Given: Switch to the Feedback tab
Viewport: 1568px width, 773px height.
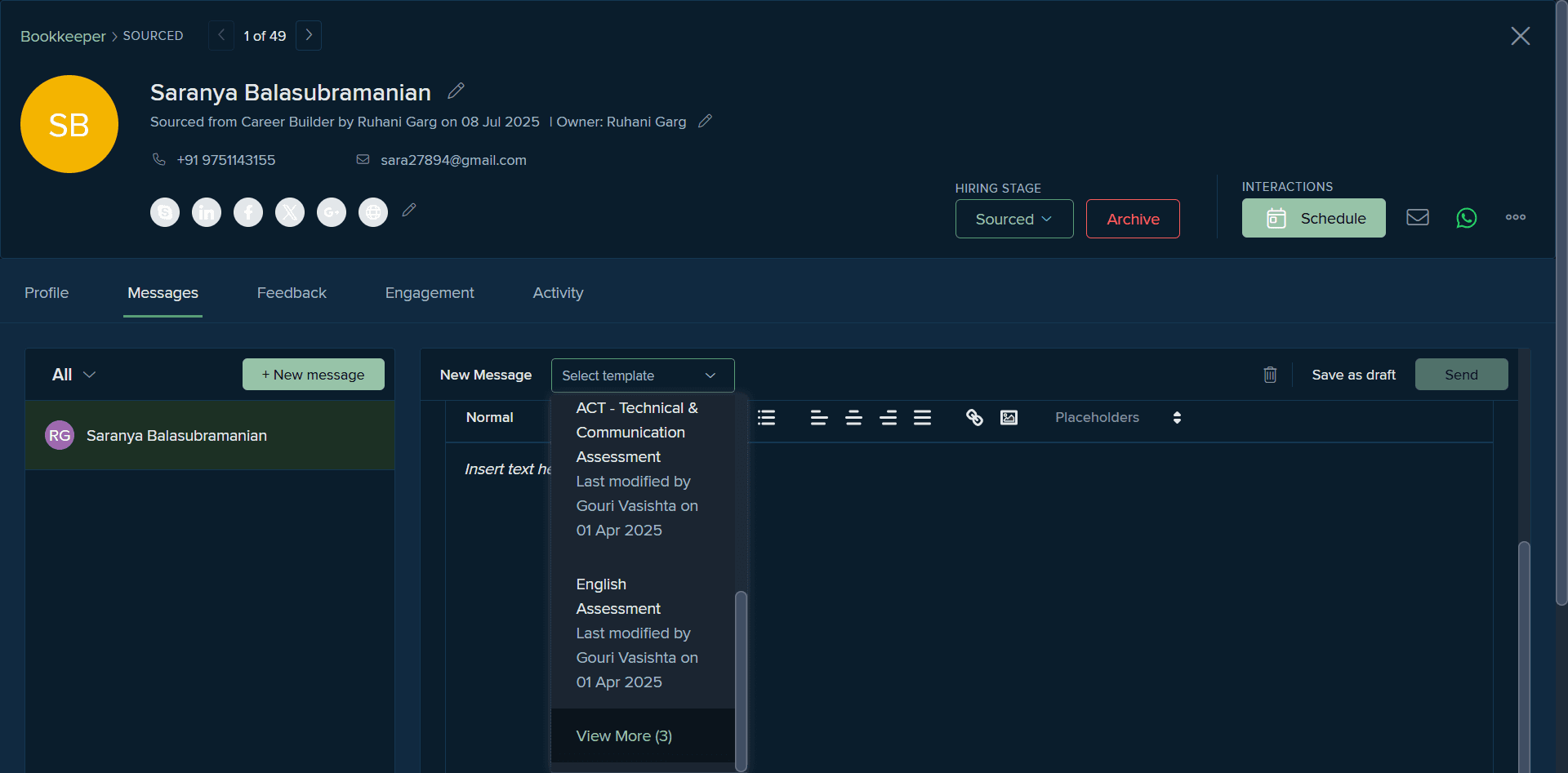Looking at the screenshot, I should tap(292, 292).
